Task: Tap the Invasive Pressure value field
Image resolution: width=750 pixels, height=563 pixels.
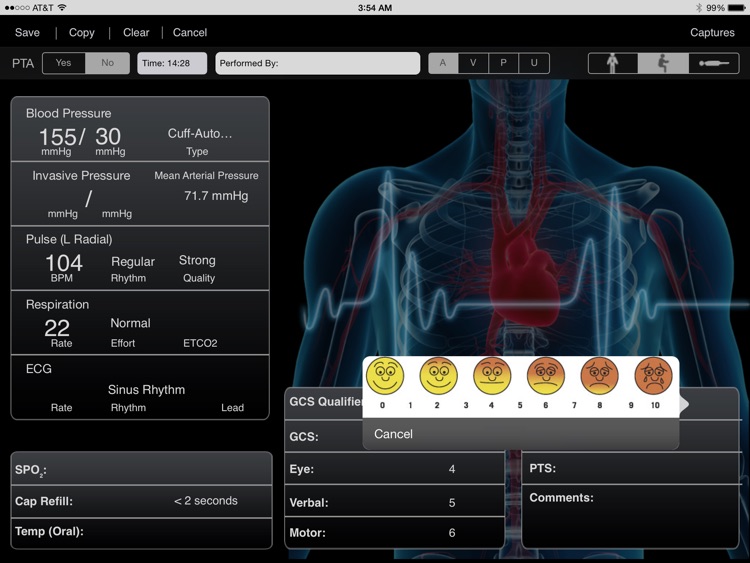Action: 89,199
